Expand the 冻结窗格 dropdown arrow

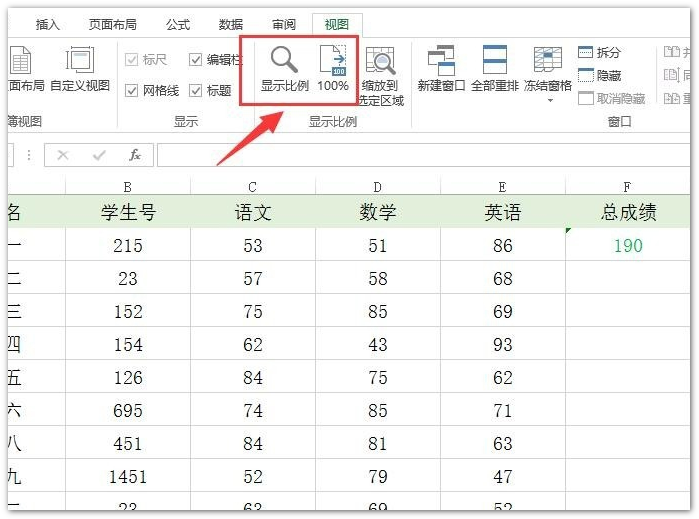(550, 101)
